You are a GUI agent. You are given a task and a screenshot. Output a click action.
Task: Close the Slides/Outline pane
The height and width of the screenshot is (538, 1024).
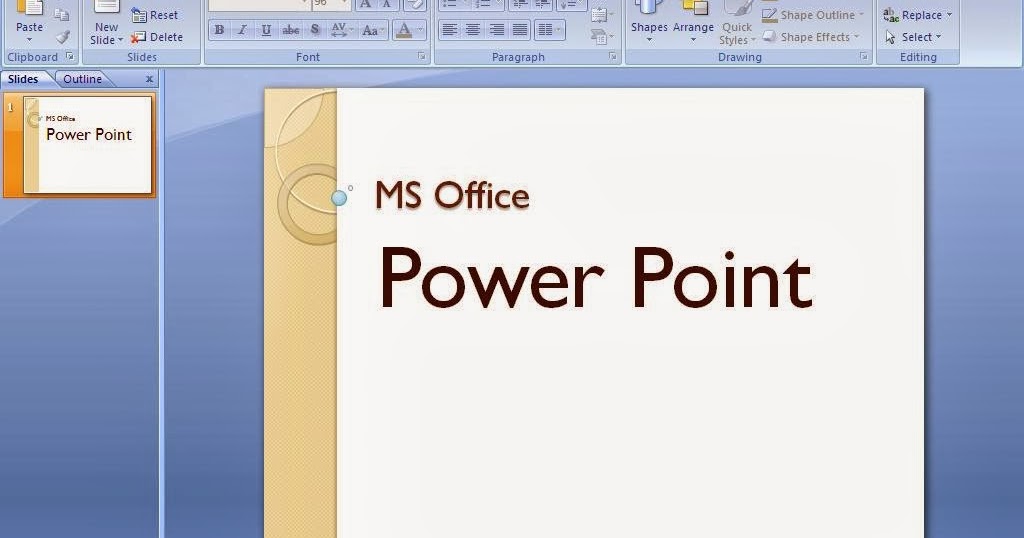150,79
